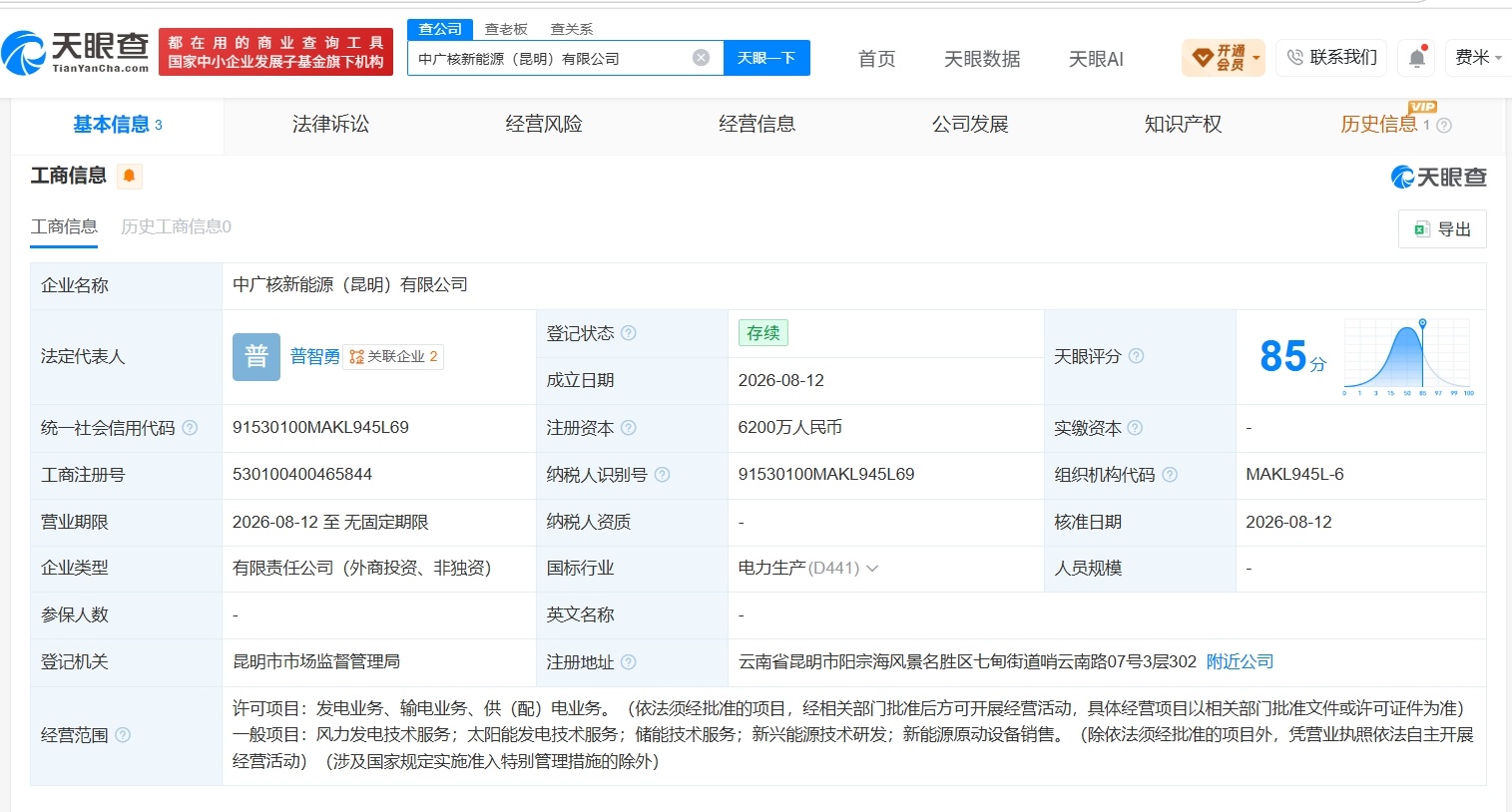Click the company name in 企业名称 row
The image size is (1512, 812).
click(x=350, y=284)
